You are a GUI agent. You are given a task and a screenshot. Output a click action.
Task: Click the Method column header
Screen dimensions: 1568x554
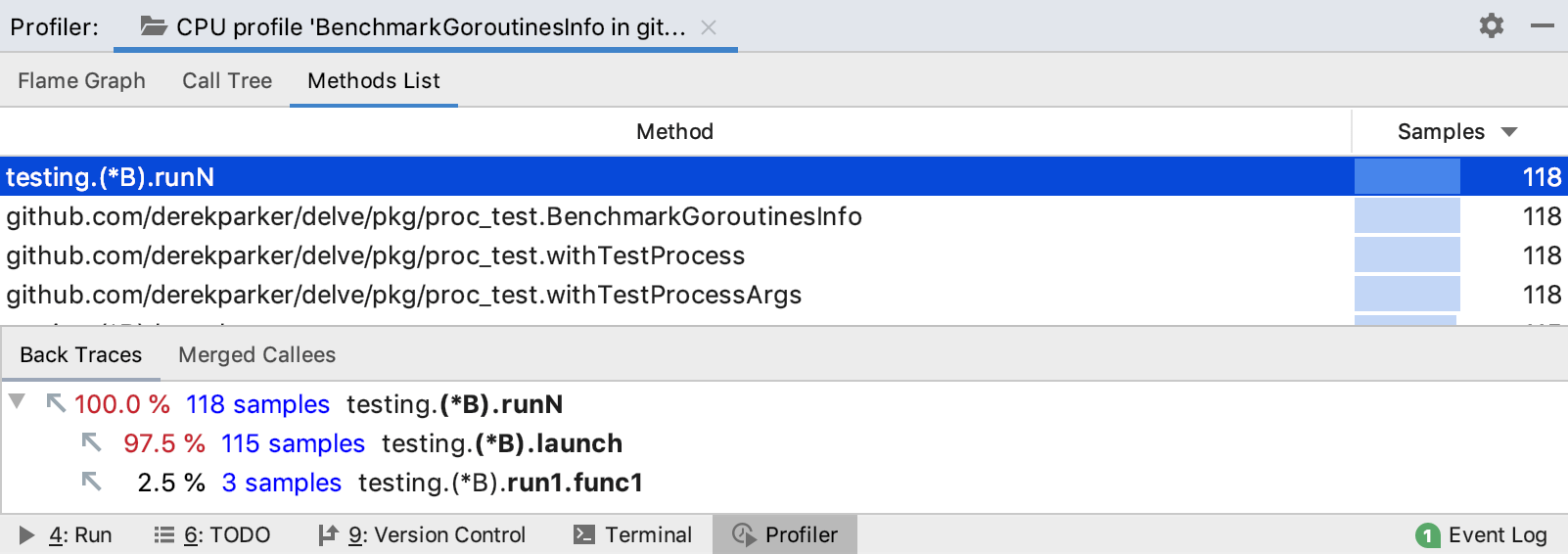point(674,132)
